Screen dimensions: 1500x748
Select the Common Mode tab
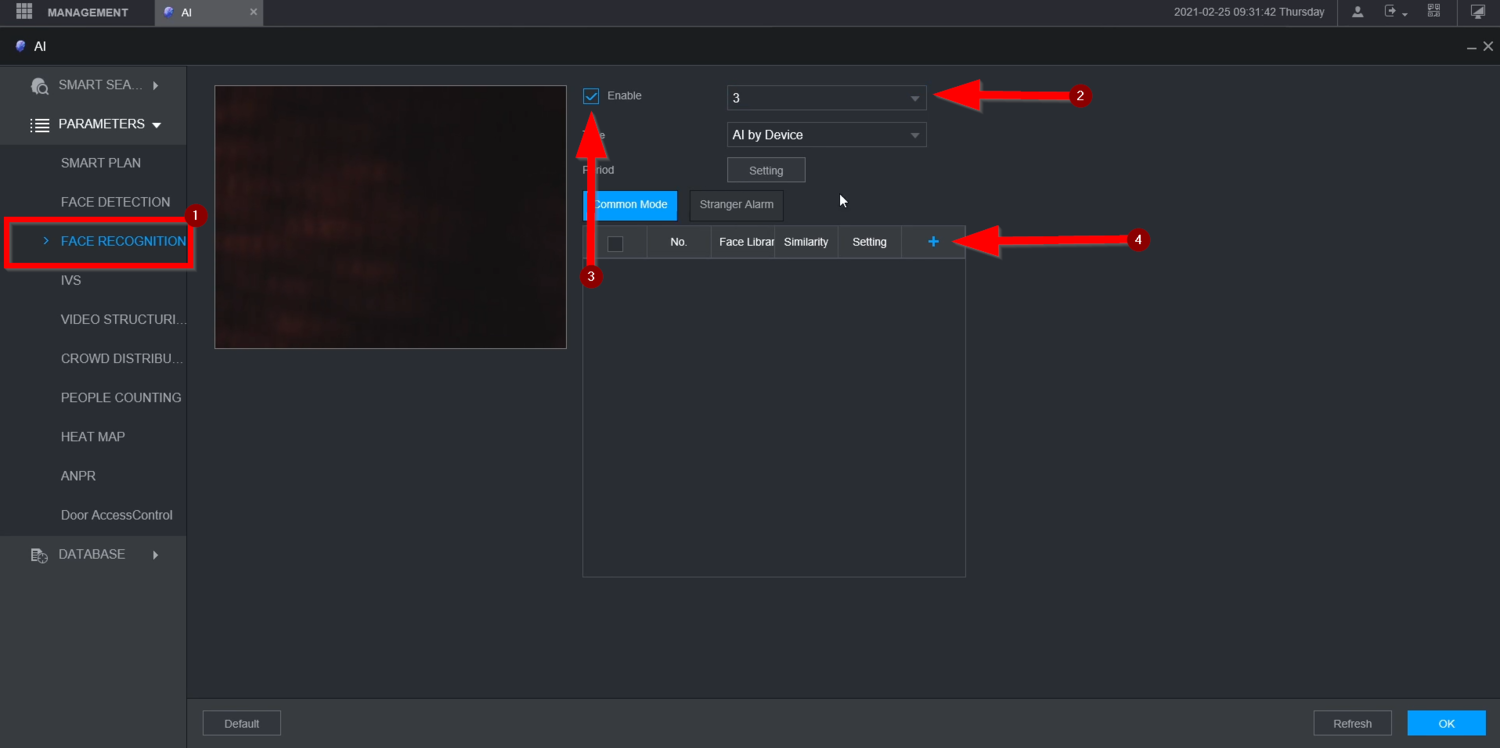[x=630, y=205]
